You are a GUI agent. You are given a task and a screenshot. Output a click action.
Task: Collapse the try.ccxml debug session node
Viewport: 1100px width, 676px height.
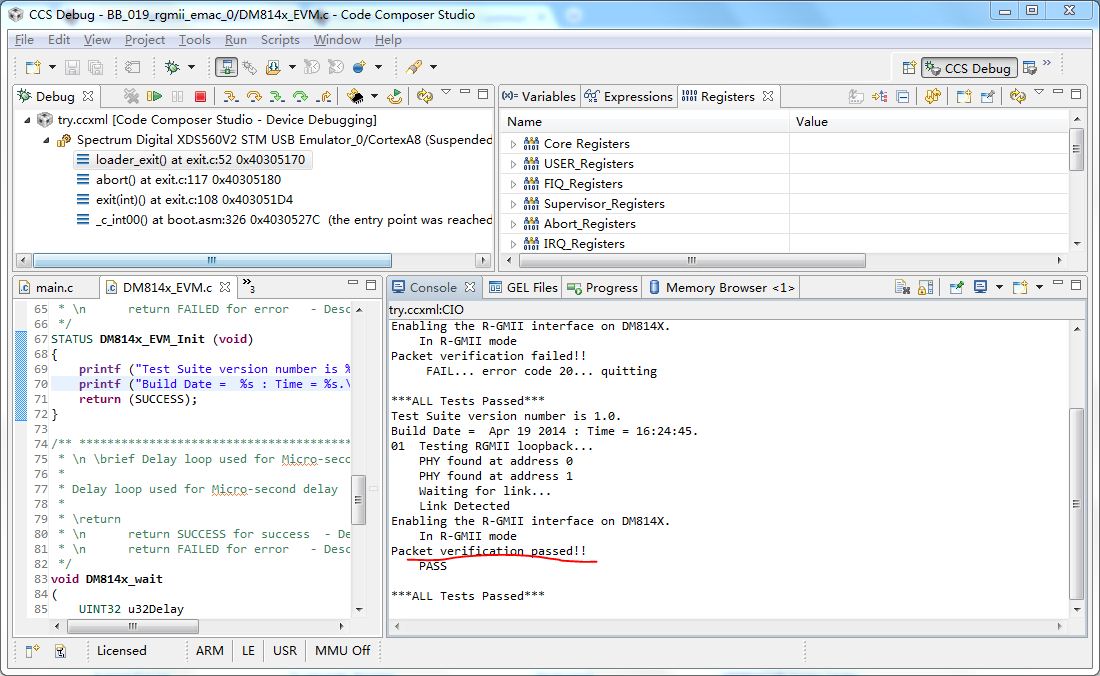[27, 120]
